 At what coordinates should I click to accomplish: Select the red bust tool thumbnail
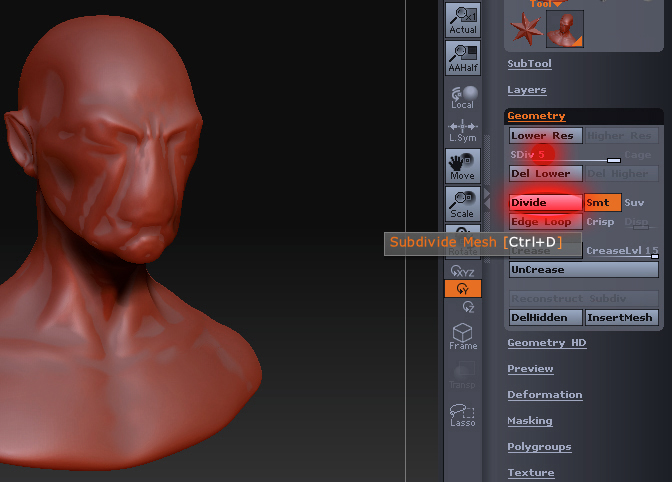(x=565, y=29)
